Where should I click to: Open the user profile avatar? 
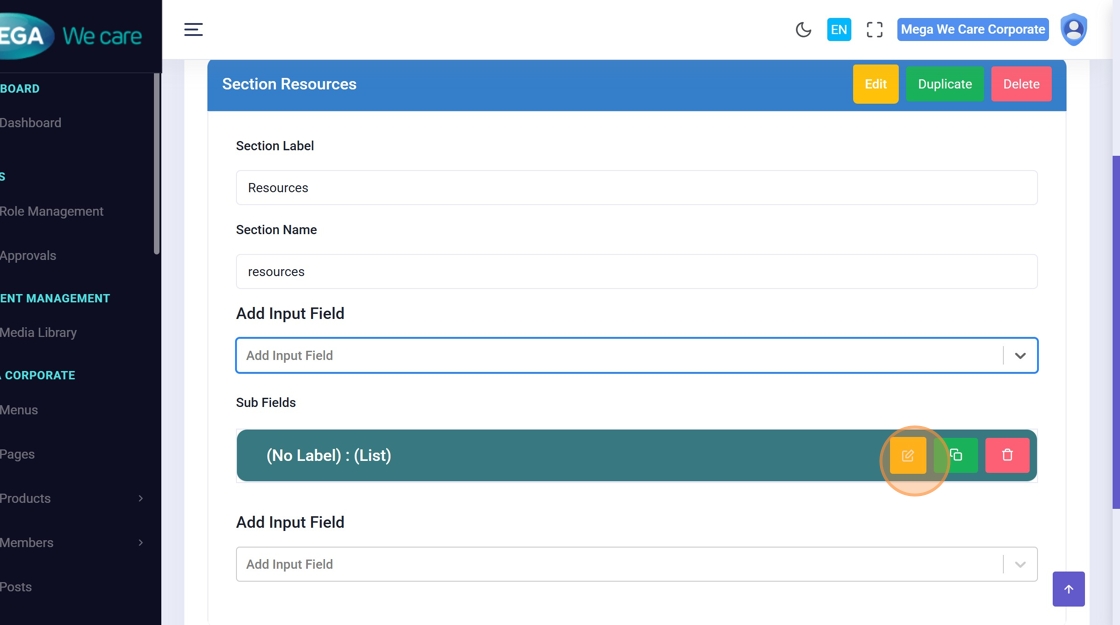[x=1073, y=30]
